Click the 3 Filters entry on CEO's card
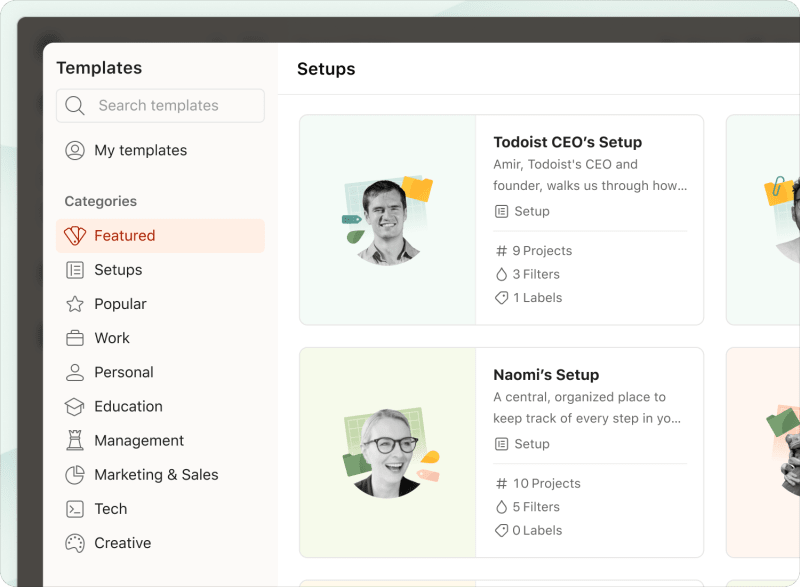The width and height of the screenshot is (800, 587). 528,274
